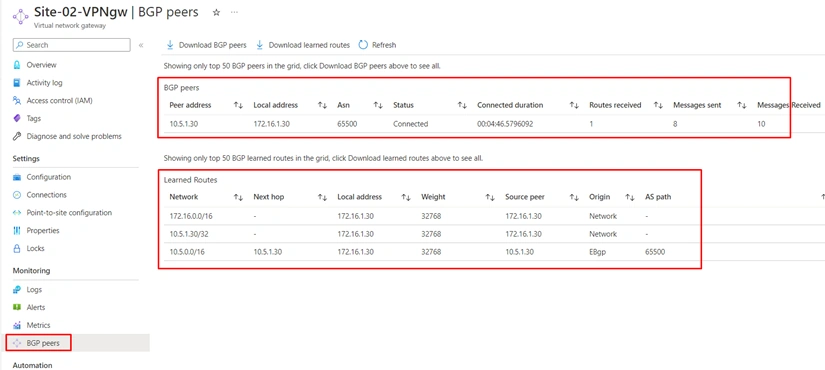825x370 pixels.
Task: Click the Messages Received column header
Action: click(789, 105)
